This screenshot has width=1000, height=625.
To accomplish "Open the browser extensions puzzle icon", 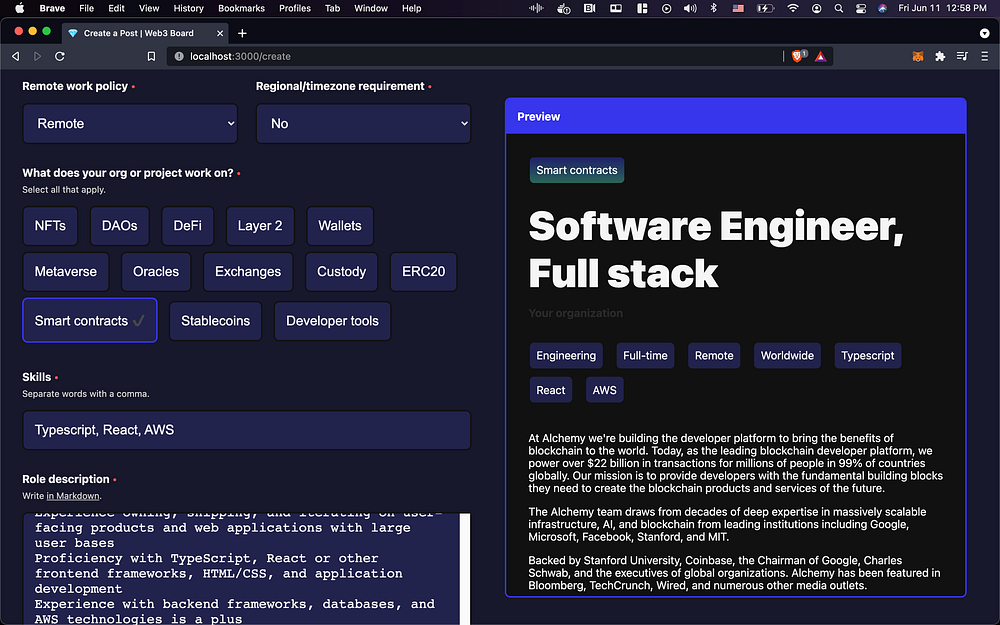I will [x=940, y=57].
